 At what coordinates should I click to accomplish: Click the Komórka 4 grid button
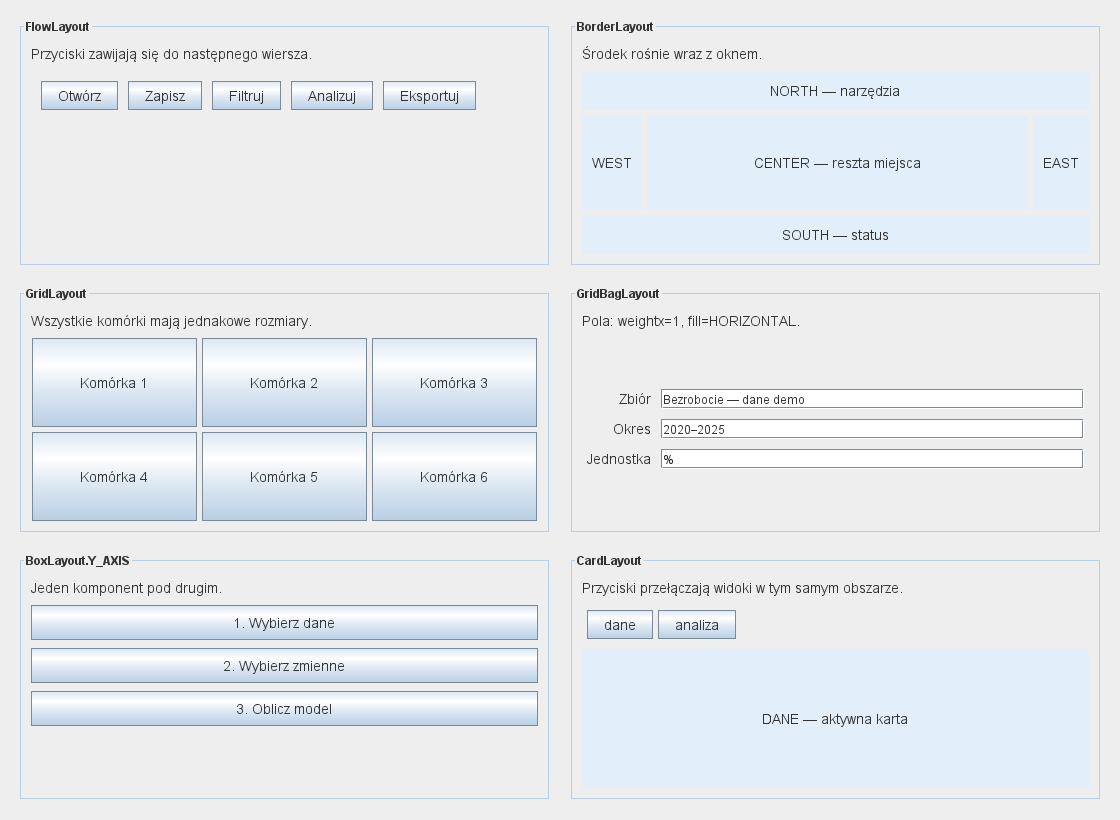pyautogui.click(x=114, y=476)
